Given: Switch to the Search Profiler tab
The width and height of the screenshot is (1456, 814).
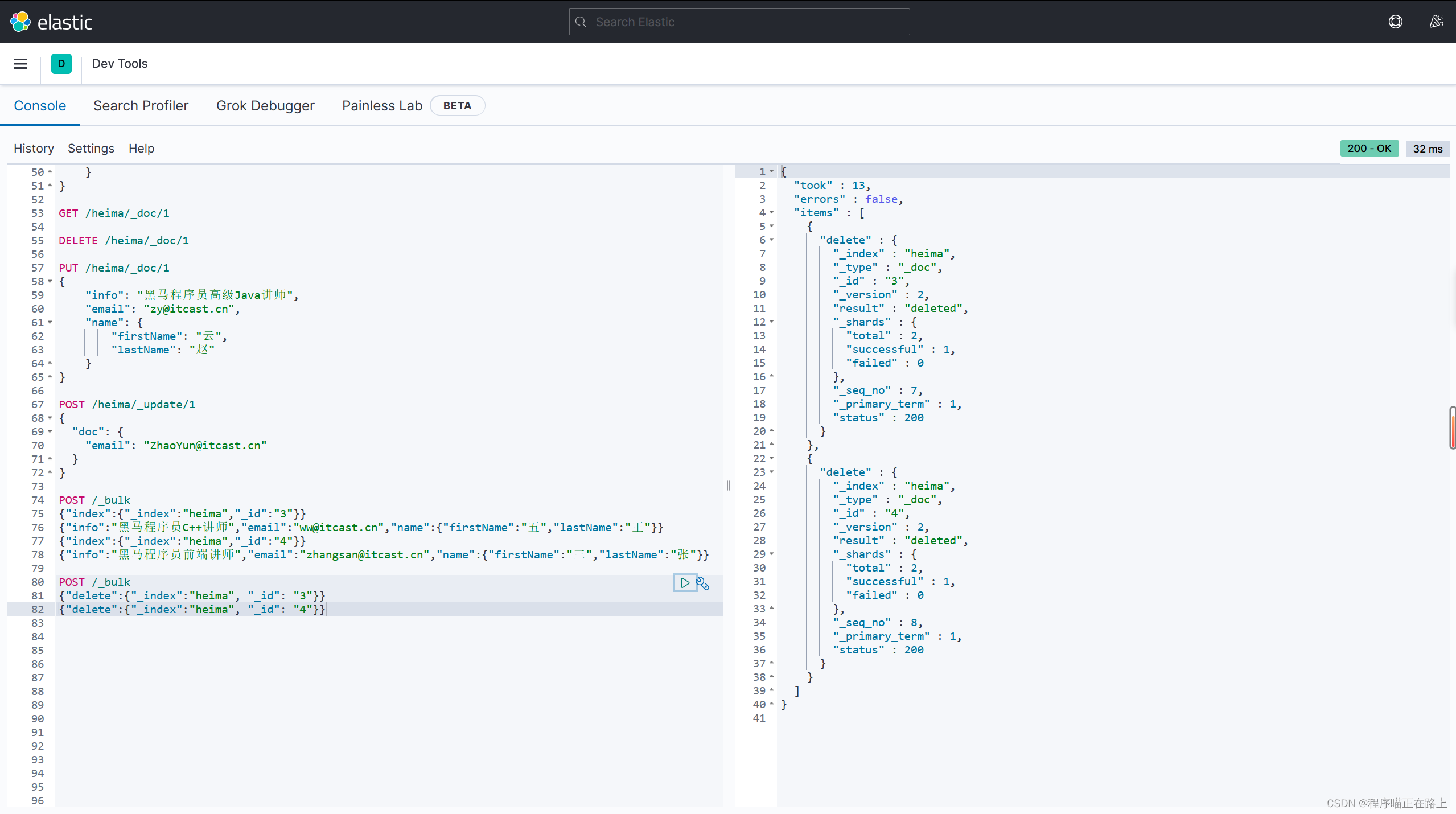Looking at the screenshot, I should 141,106.
